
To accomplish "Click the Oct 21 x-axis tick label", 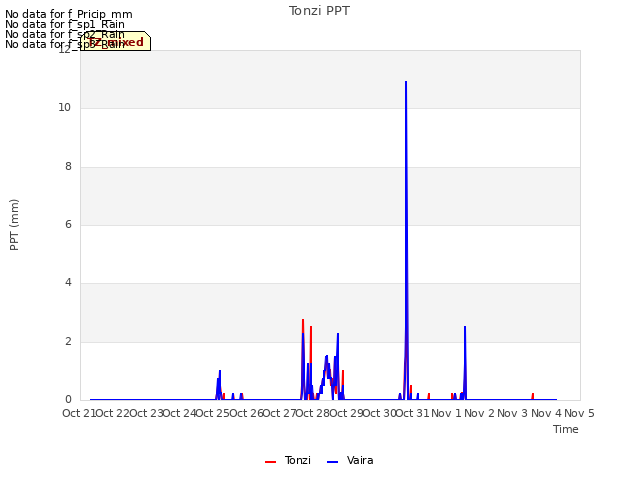I will pyautogui.click(x=79, y=413).
